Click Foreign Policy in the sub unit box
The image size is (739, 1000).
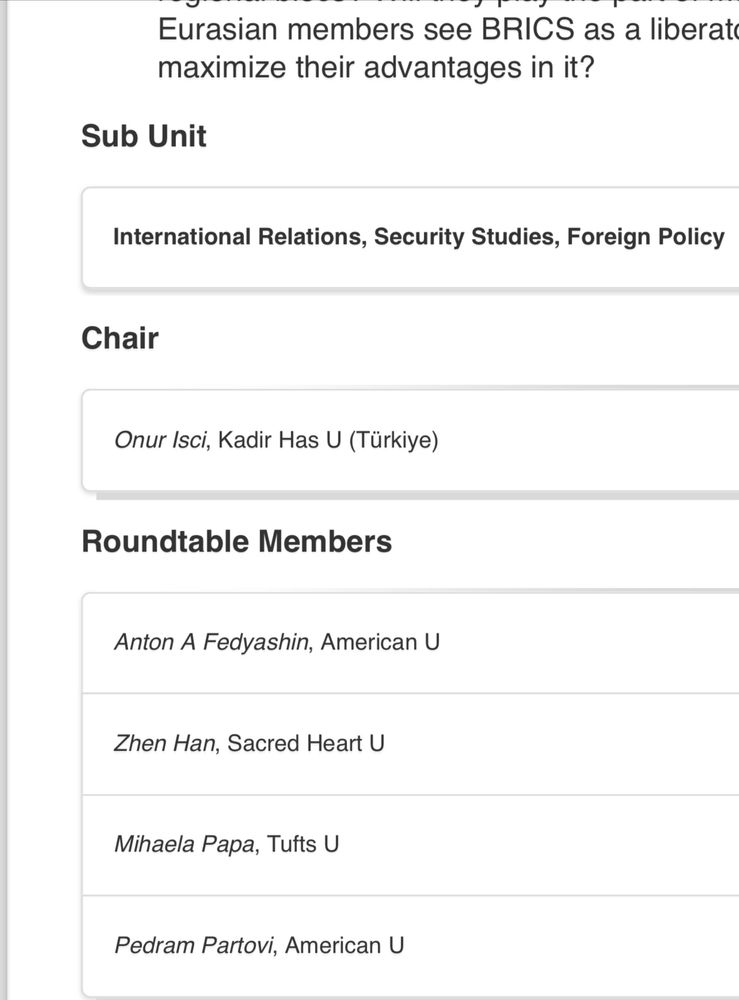coord(646,237)
